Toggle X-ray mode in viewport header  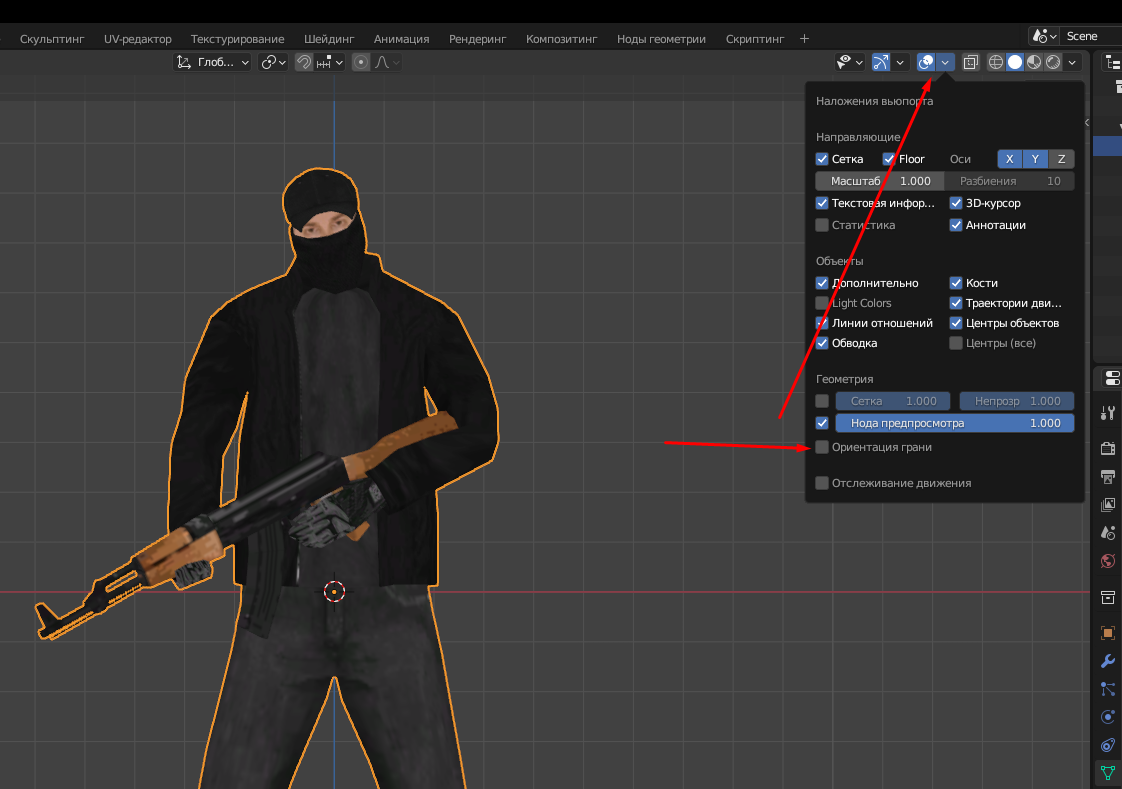[970, 62]
